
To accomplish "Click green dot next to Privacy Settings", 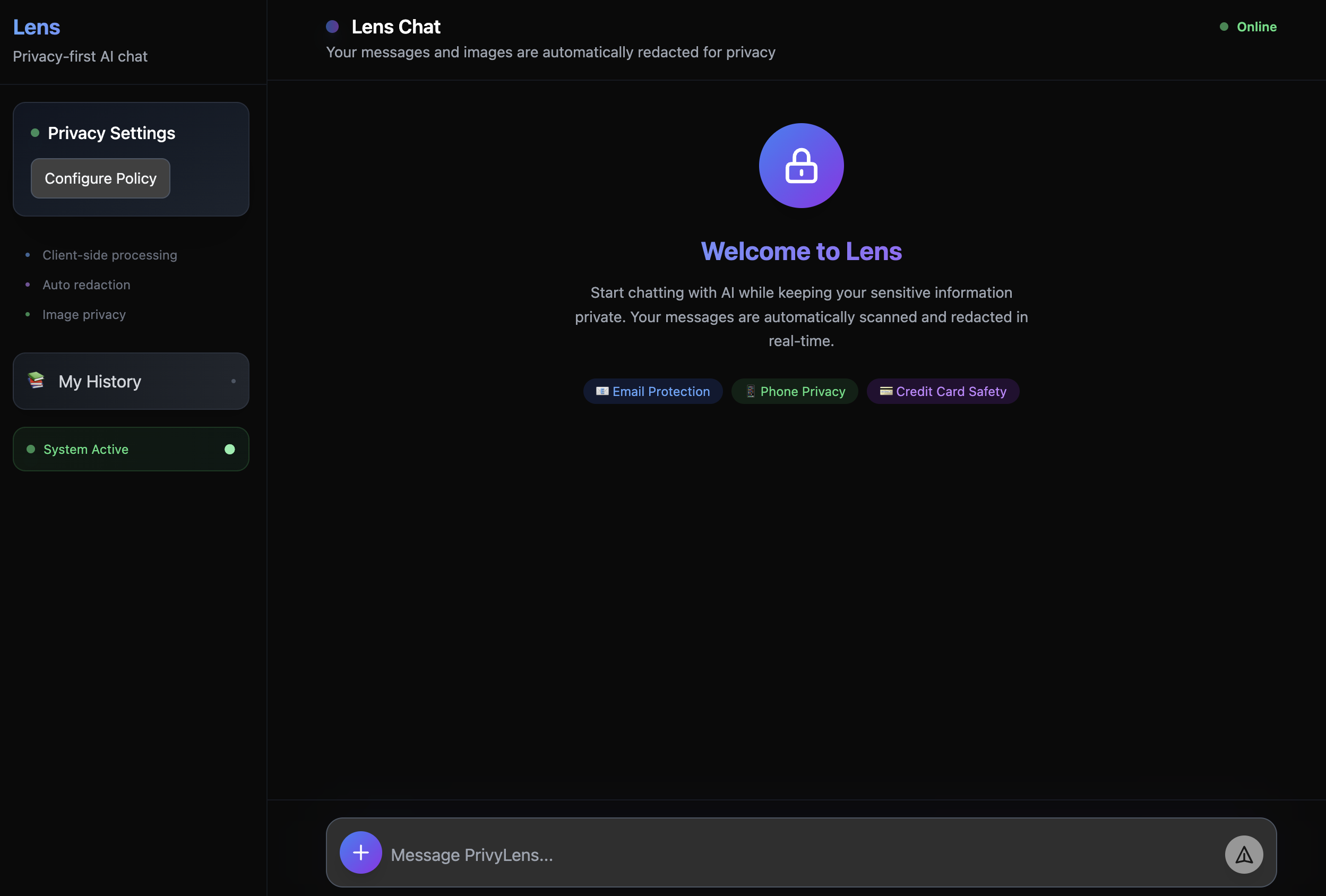I will 35,133.
